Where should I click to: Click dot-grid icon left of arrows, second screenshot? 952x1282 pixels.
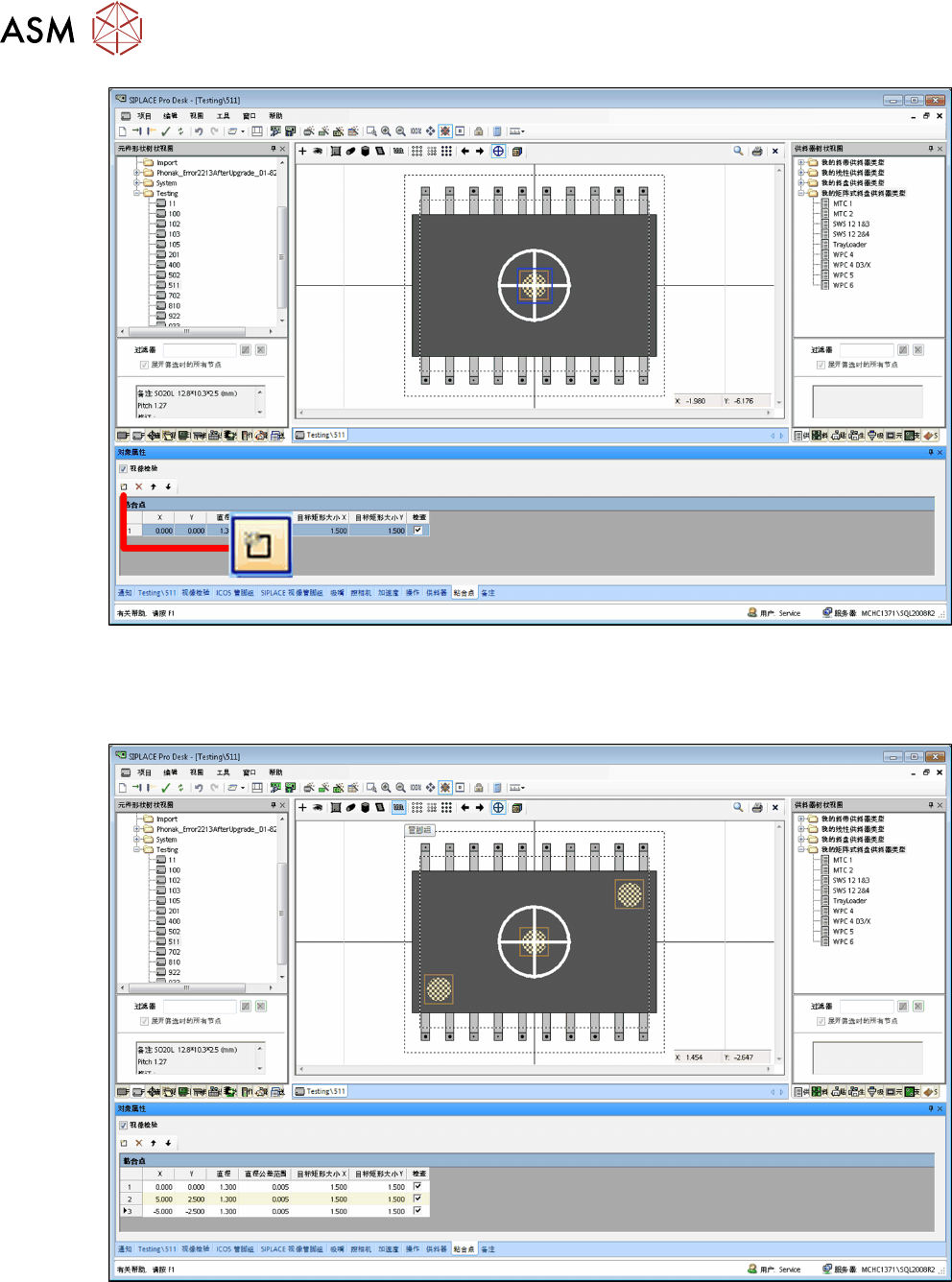coord(446,807)
